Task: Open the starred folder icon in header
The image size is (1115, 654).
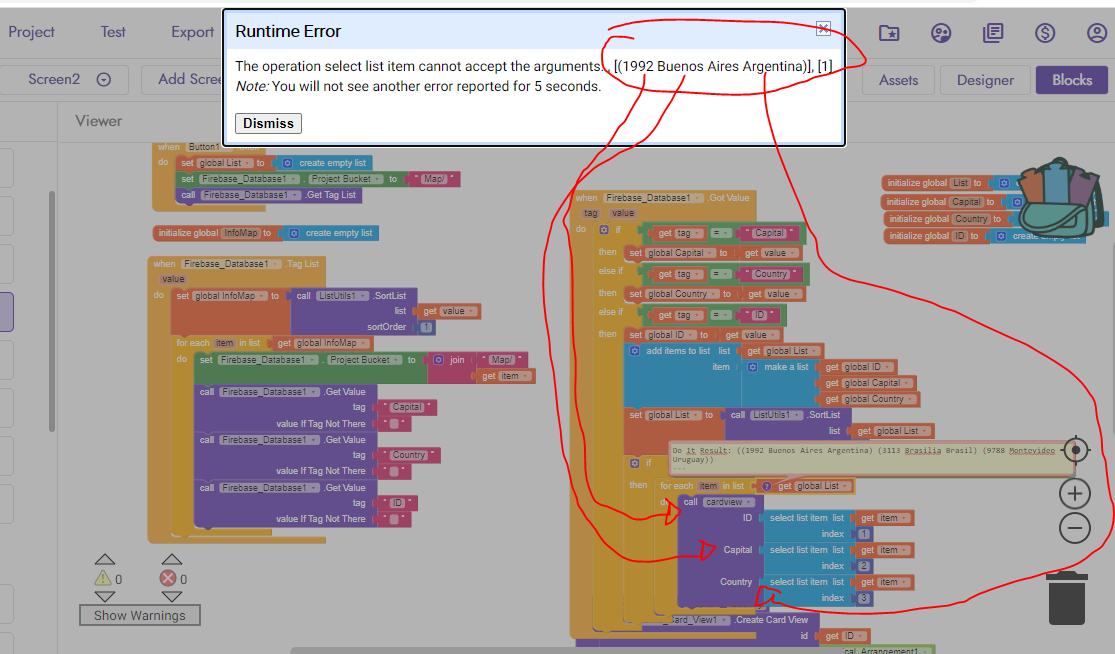Action: tap(889, 32)
